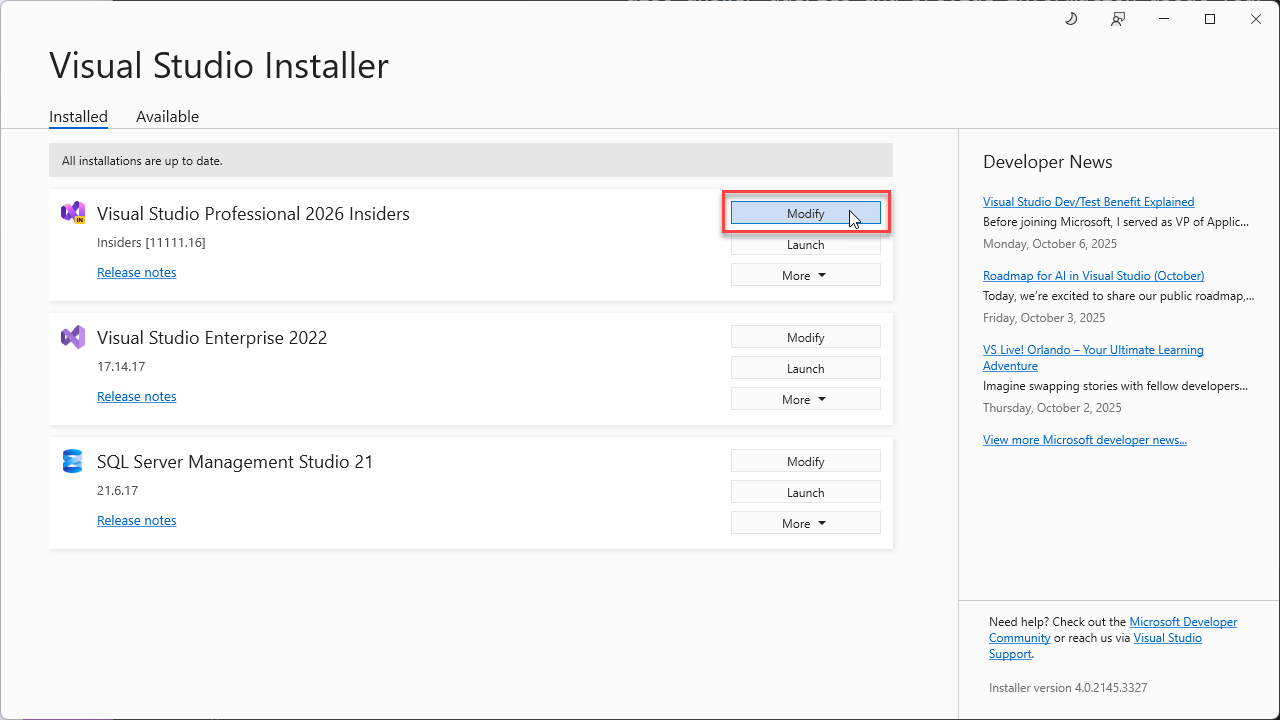Read the Visual Studio Dev/Test Benefit Explained article
The image size is (1280, 720).
[x=1088, y=201]
